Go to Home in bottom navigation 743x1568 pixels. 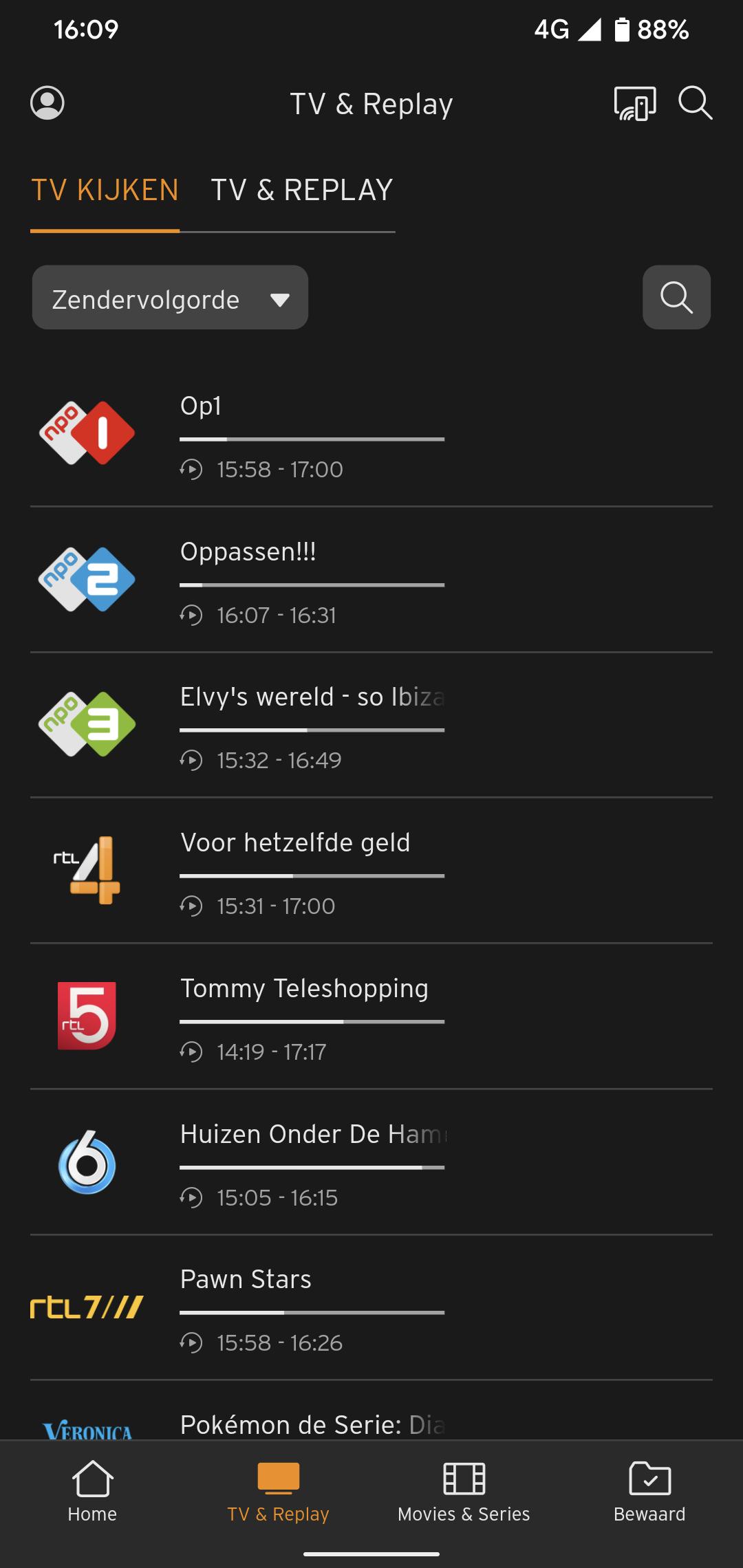tap(92, 1490)
